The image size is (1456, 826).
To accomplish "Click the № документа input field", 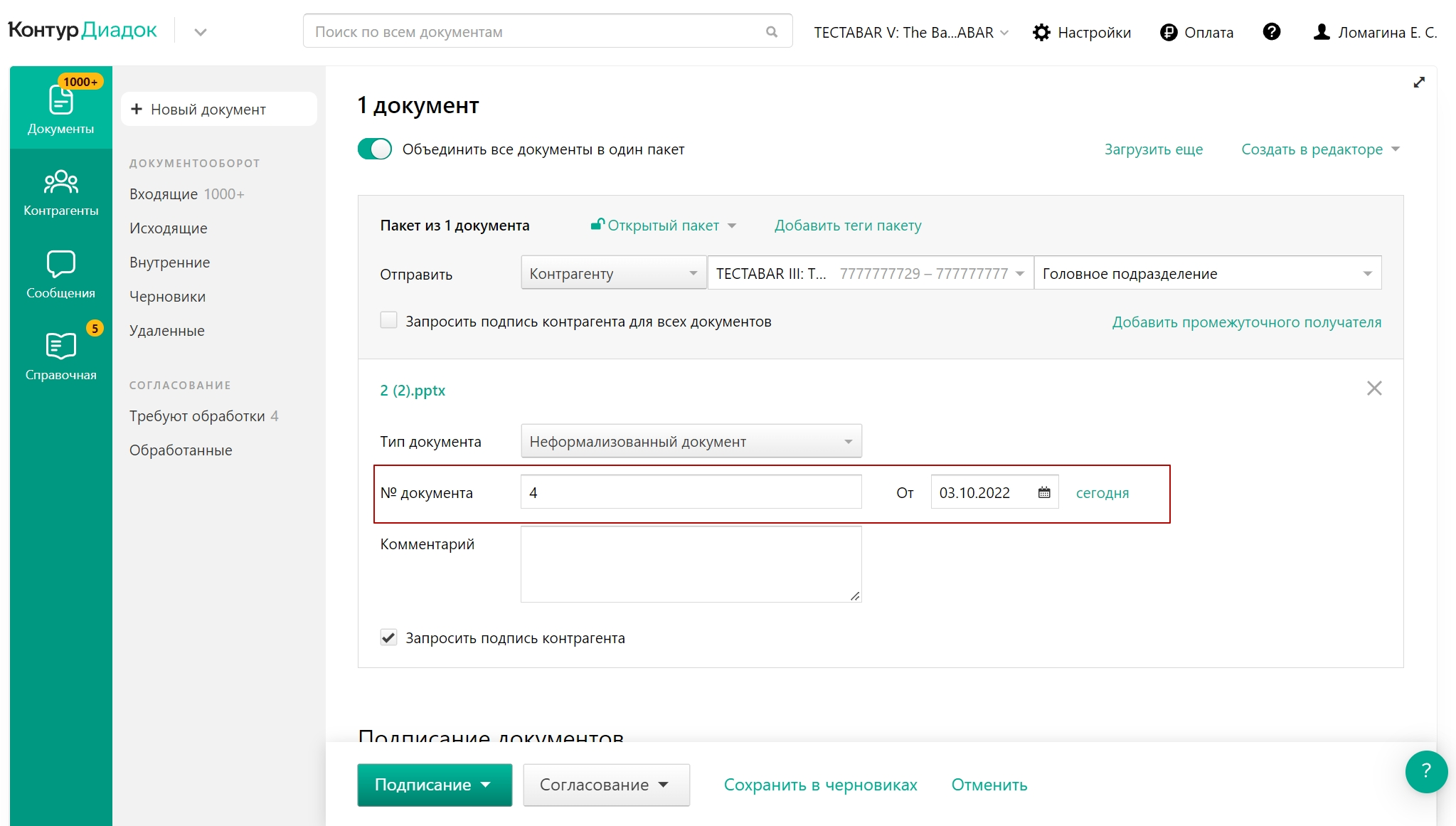I will 691,492.
